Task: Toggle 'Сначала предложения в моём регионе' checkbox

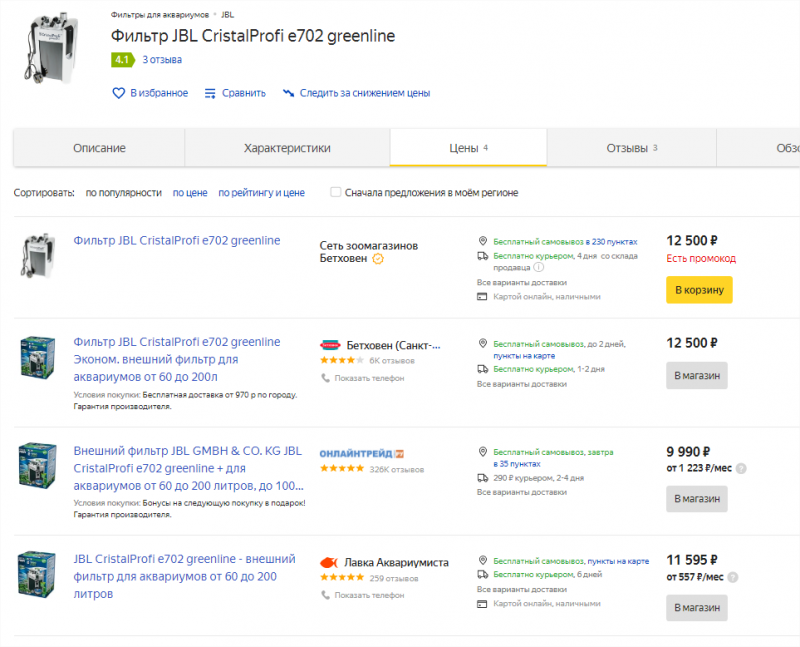Action: (x=335, y=192)
